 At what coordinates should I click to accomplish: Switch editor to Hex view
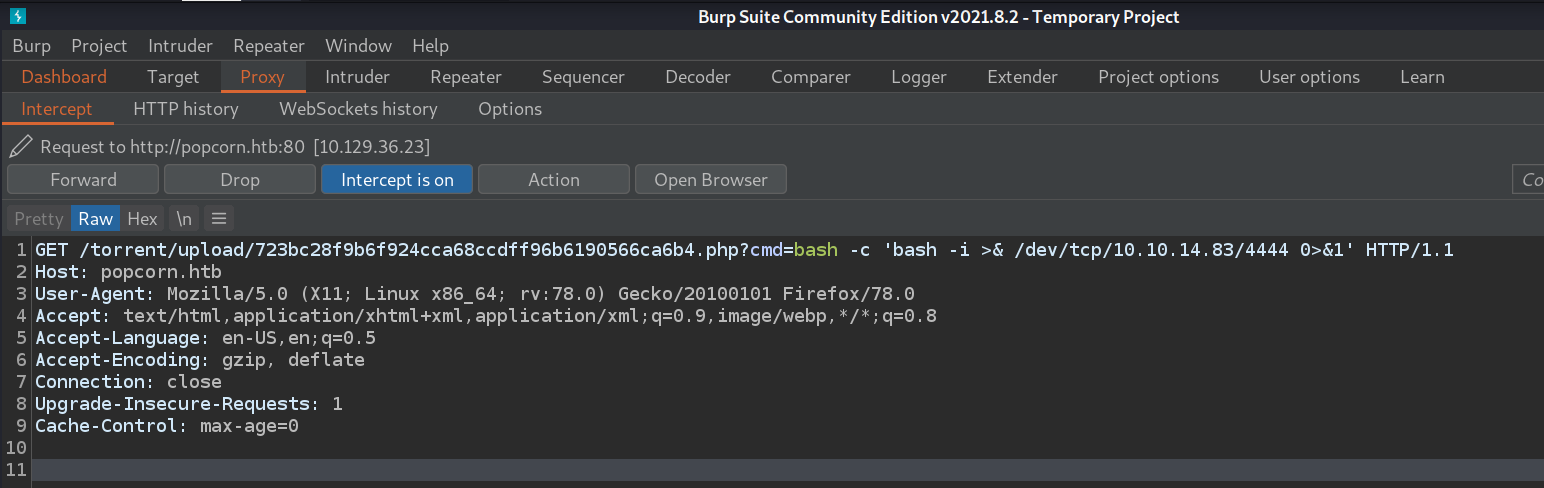pyautogui.click(x=142, y=218)
